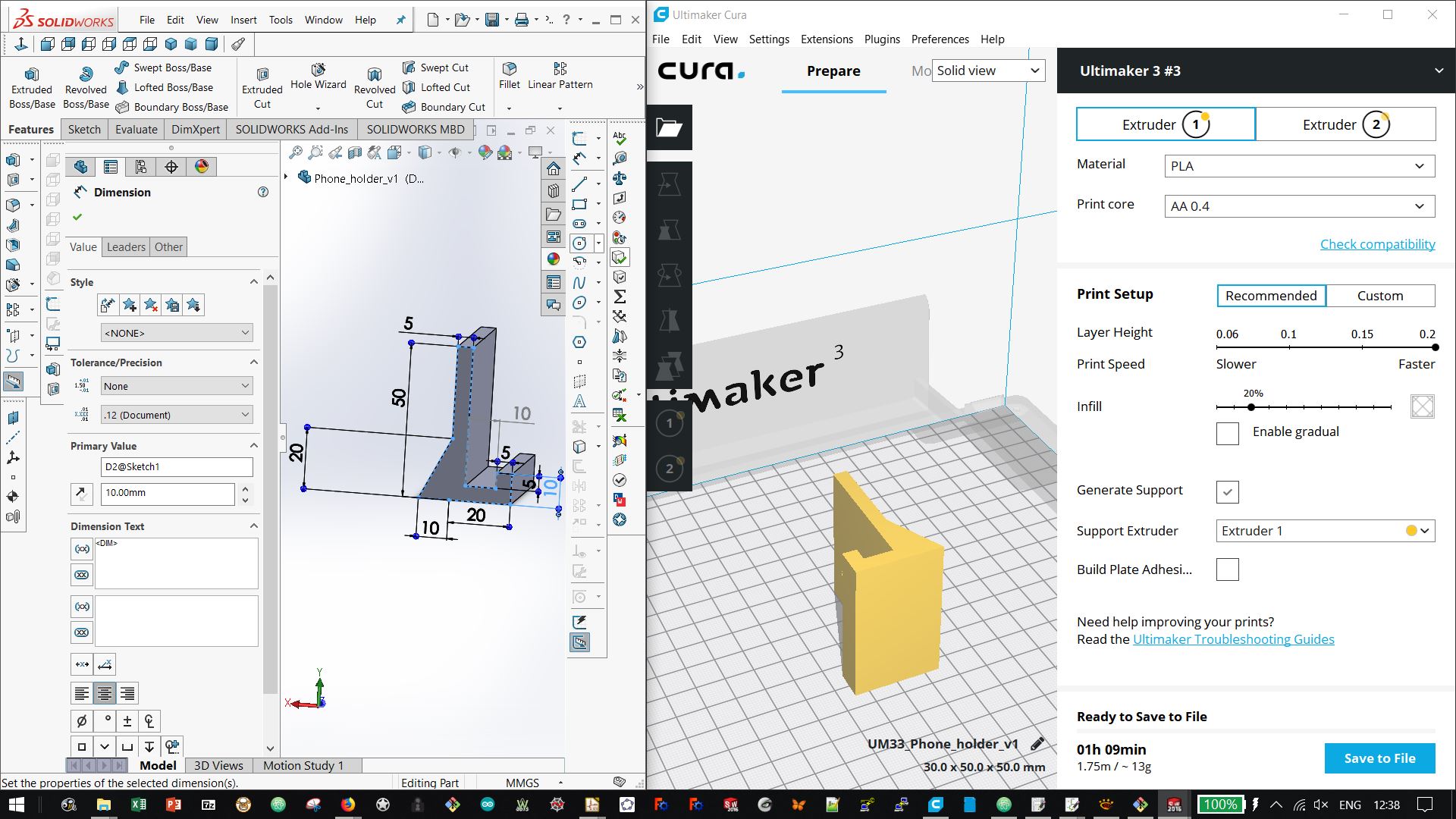Image resolution: width=1456 pixels, height=819 pixels.
Task: Switch to Recommended print setup mode
Action: coord(1272,296)
